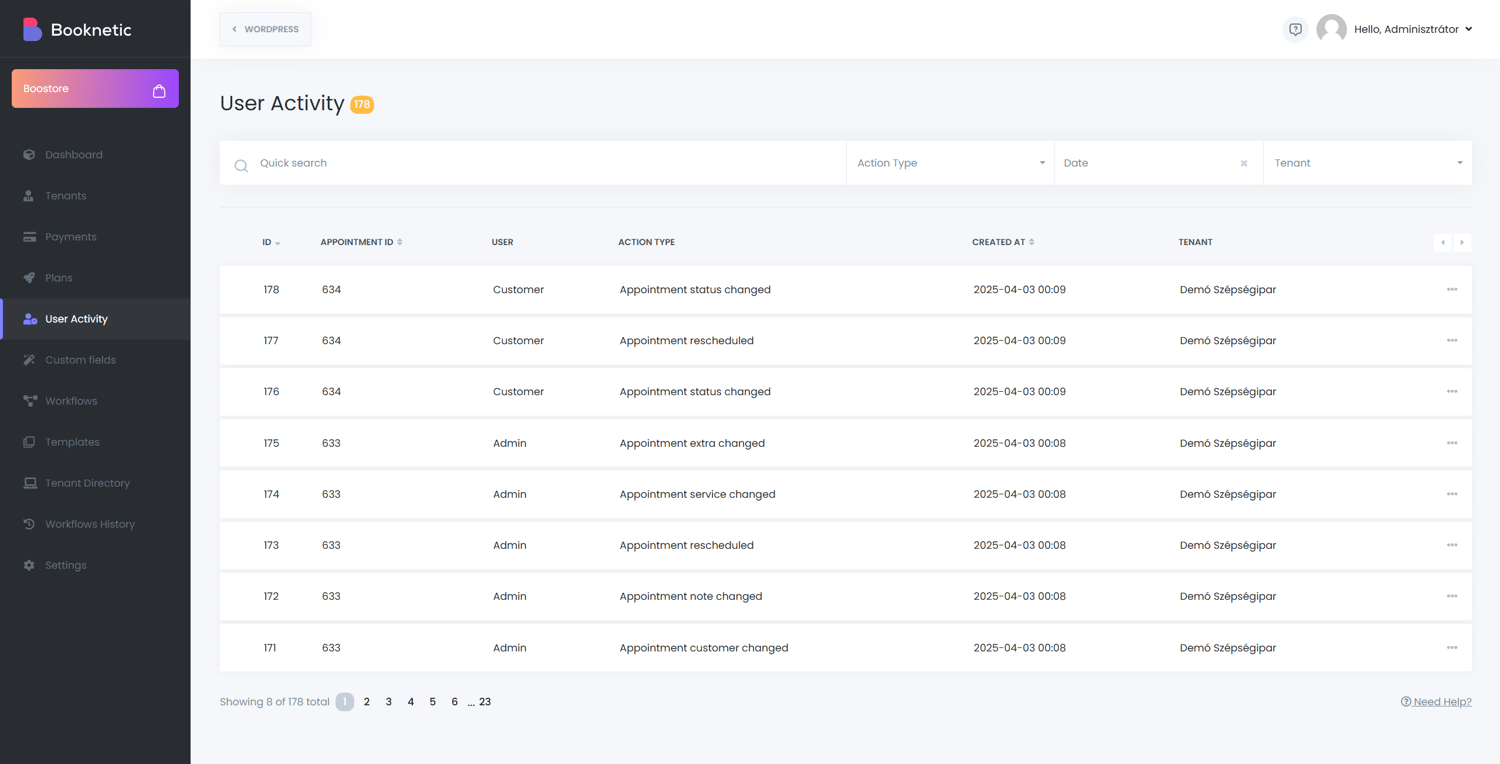Open the Boostore shopping bag icon
This screenshot has height=764, width=1500.
click(159, 90)
